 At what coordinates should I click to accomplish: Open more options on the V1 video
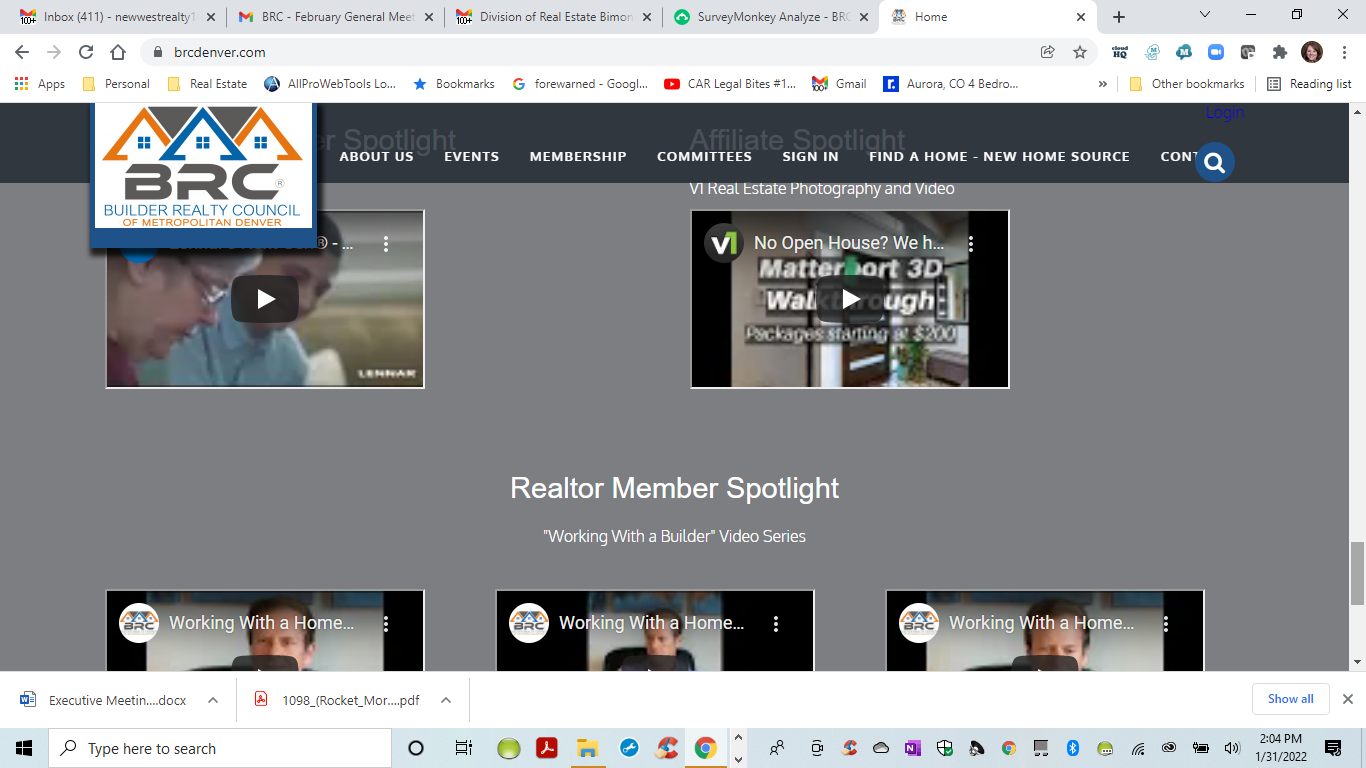pyautogui.click(x=970, y=243)
